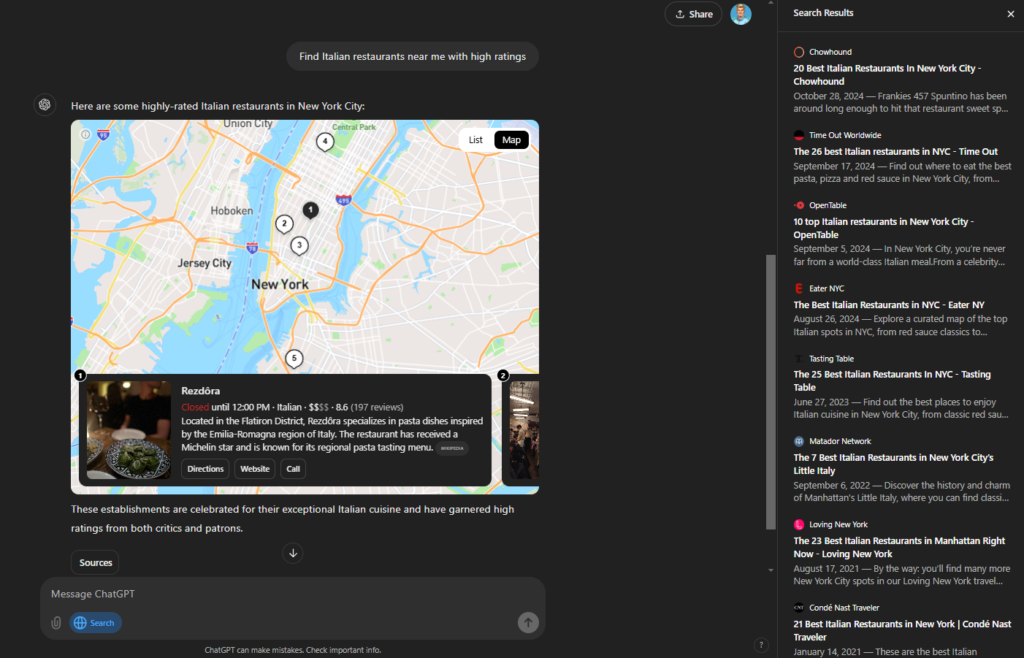
Task: Click the Rezdôra restaurant name
Action: click(200, 391)
